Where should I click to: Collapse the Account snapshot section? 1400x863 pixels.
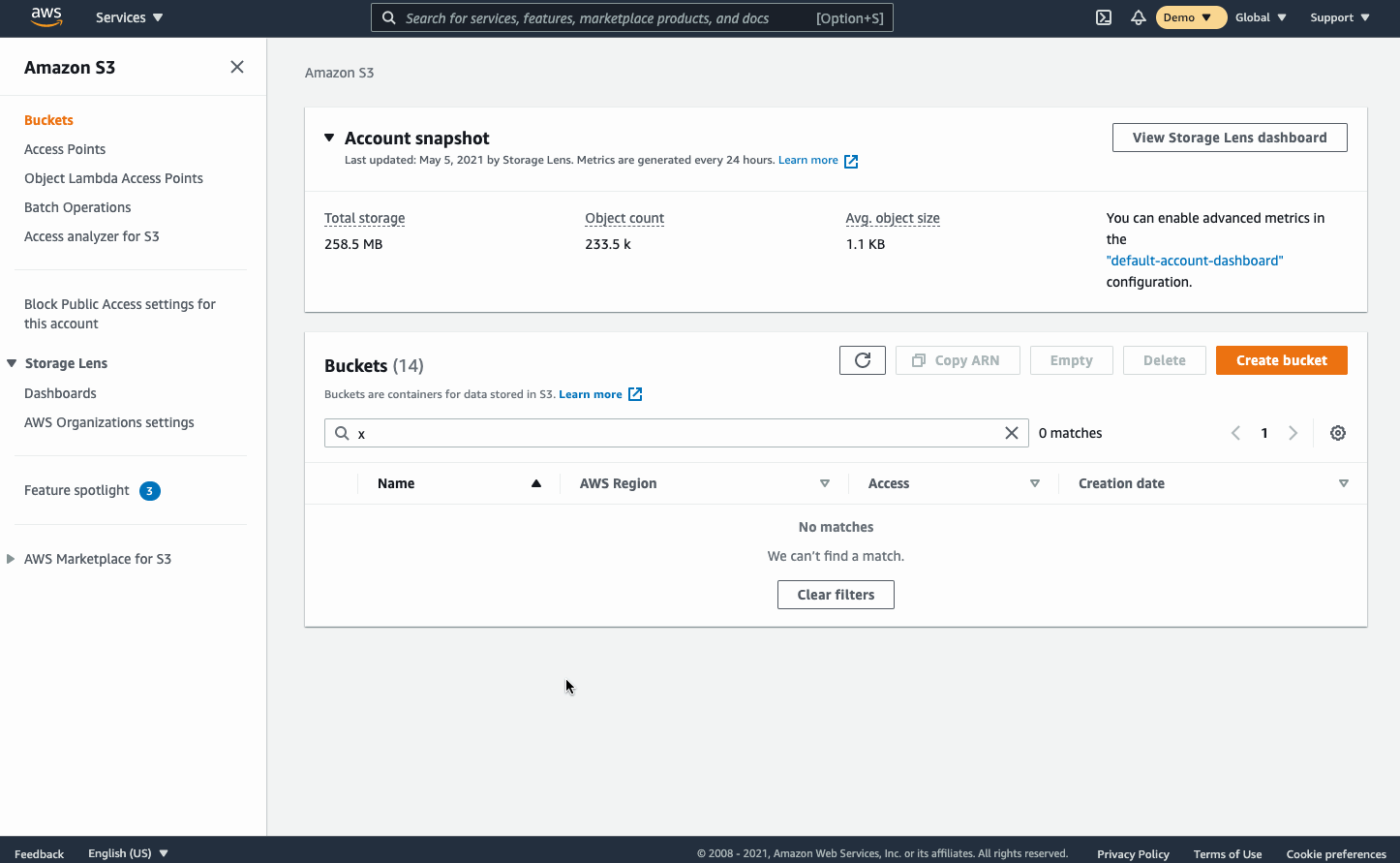pos(328,138)
